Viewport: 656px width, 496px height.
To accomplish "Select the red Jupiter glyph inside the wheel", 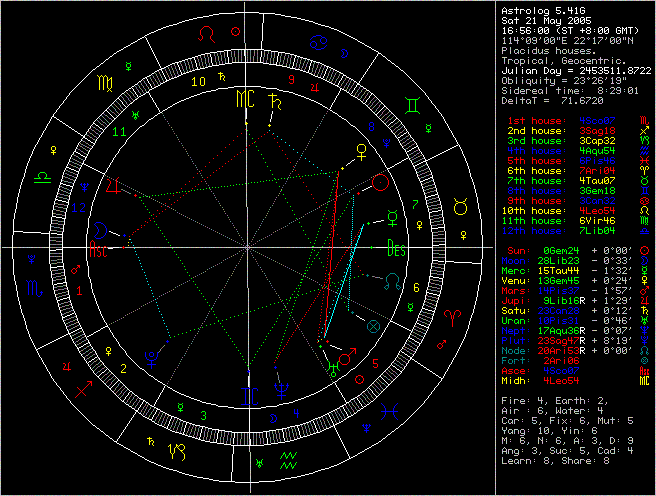I will 113,186.
